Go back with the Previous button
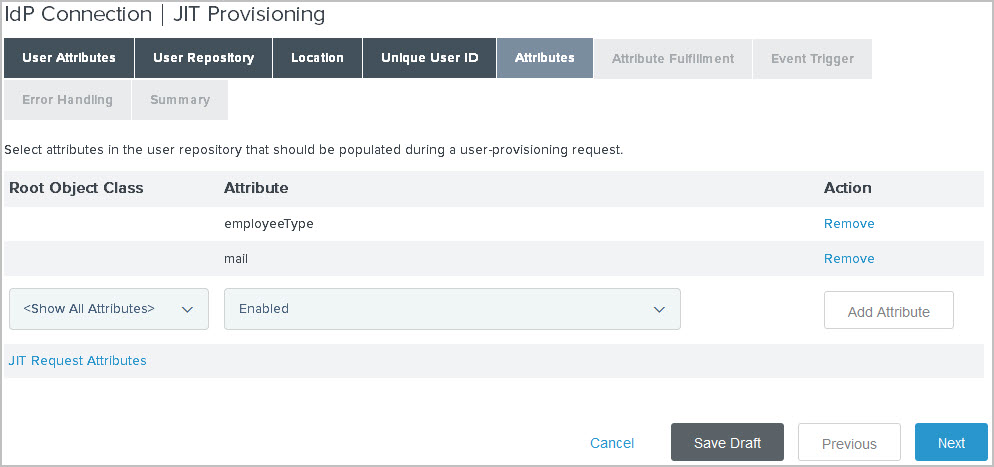This screenshot has width=994, height=467. click(849, 443)
